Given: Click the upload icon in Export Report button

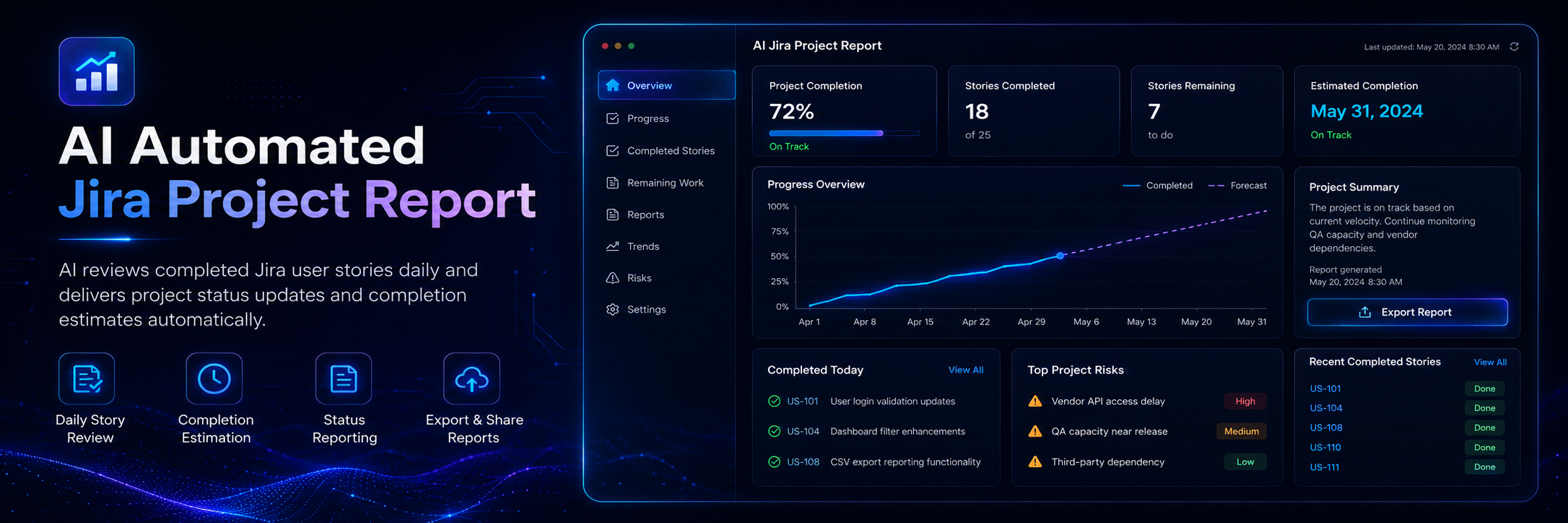Looking at the screenshot, I should coord(1365,312).
